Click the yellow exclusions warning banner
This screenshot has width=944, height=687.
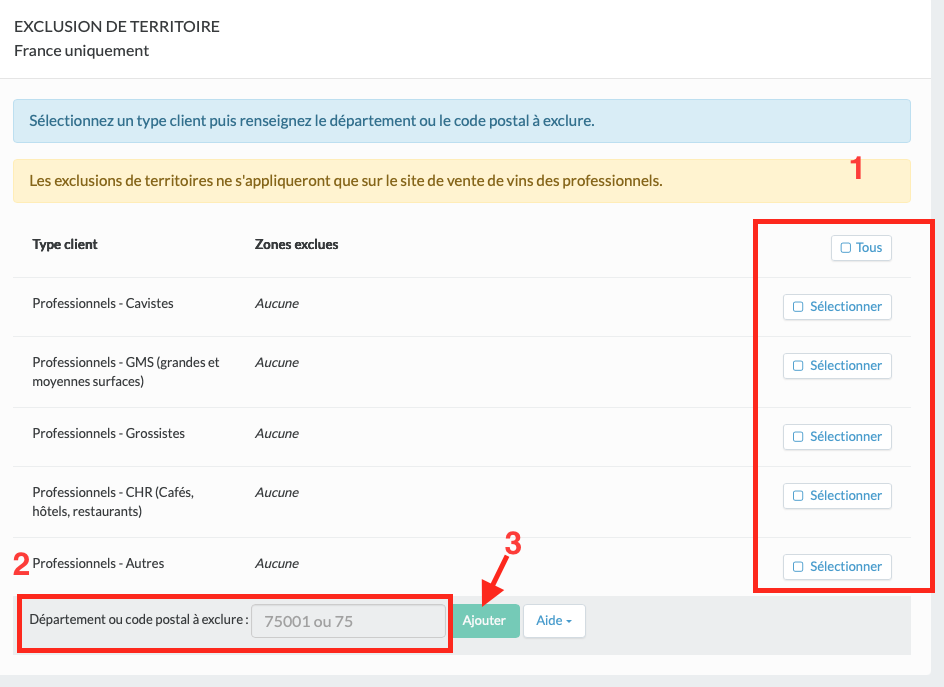pyautogui.click(x=461, y=181)
